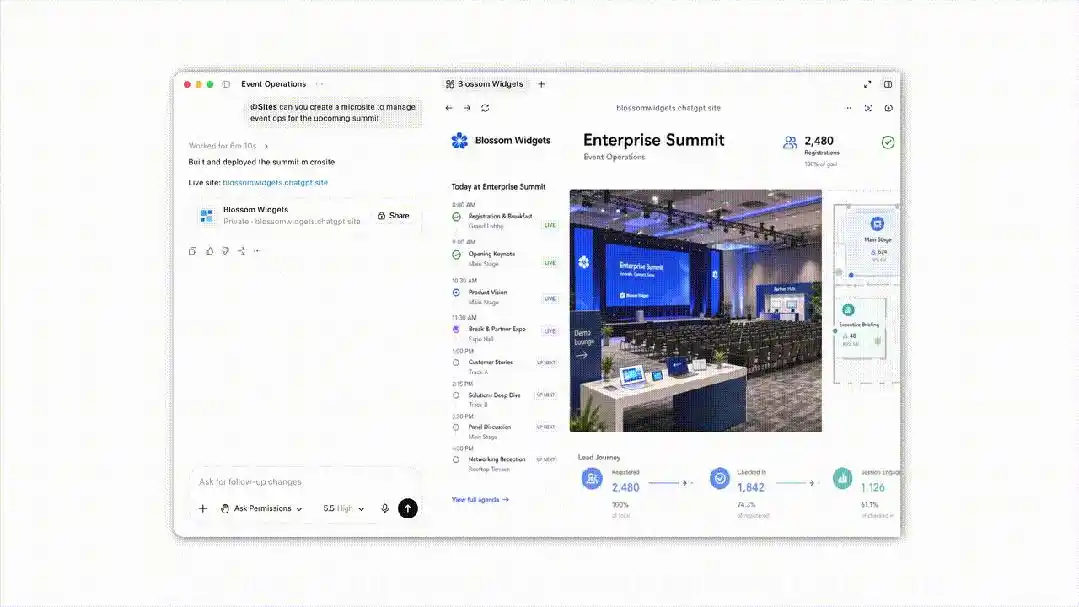Reload the blossomwidgets site preview
The height and width of the screenshot is (607, 1079).
(x=485, y=108)
